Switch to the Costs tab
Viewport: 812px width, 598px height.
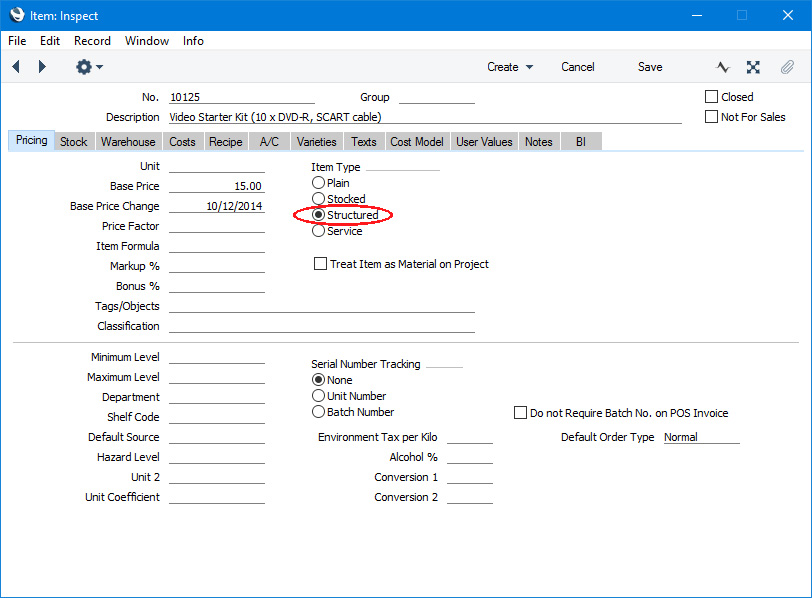[x=182, y=142]
